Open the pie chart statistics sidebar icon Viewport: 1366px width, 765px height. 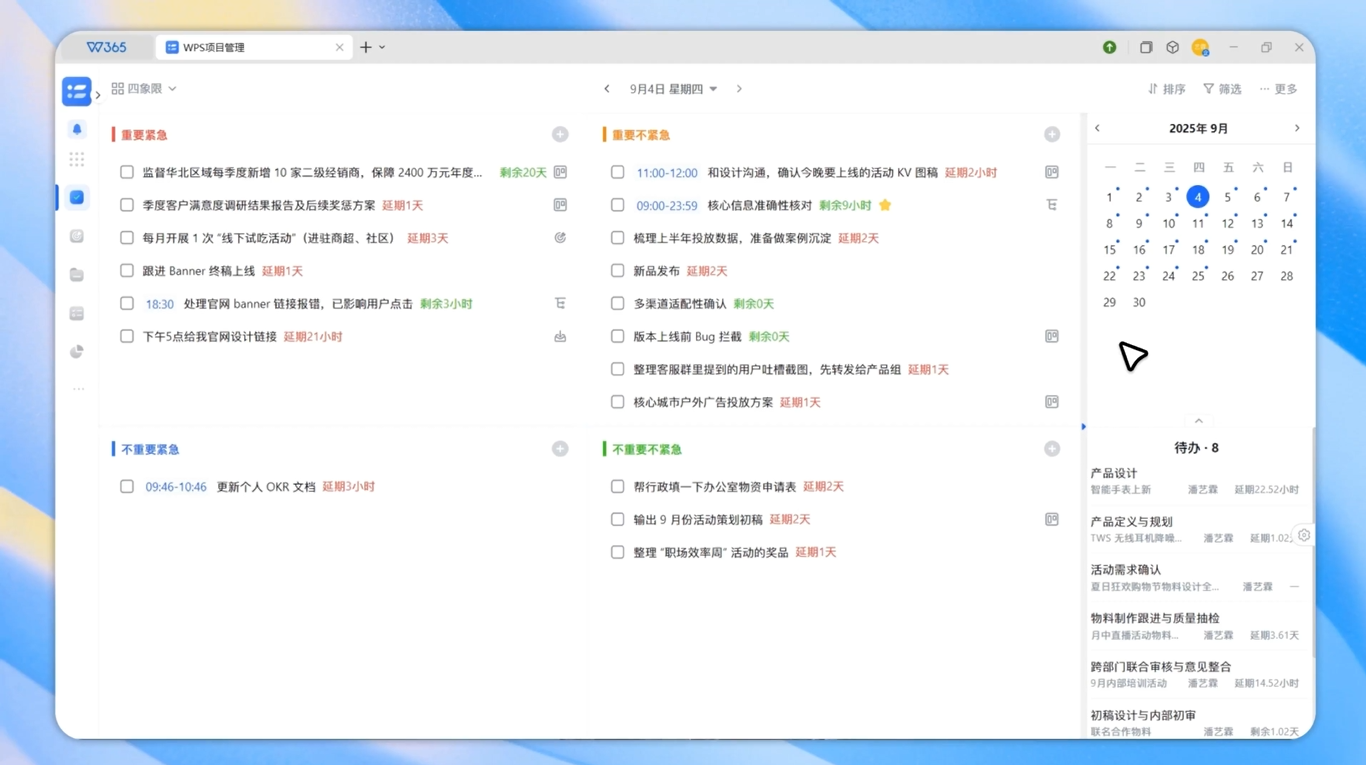77,352
